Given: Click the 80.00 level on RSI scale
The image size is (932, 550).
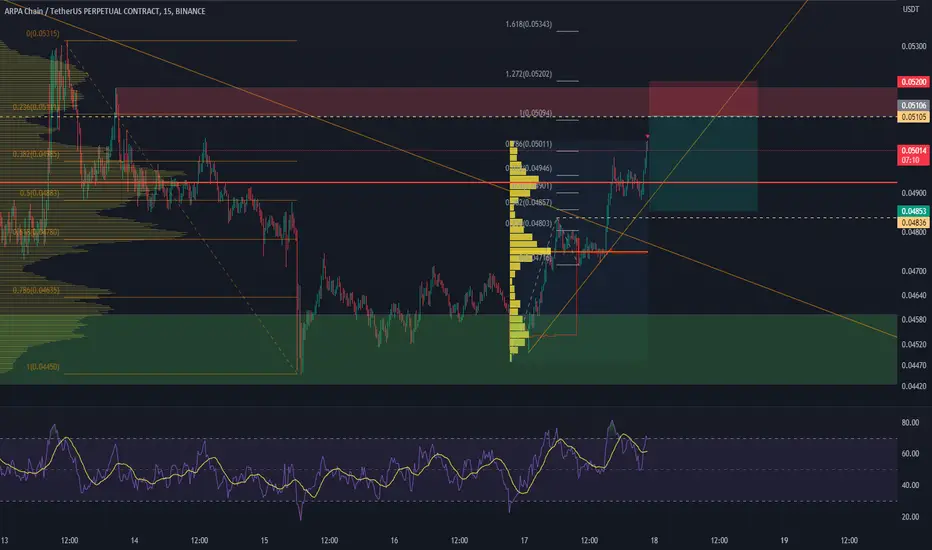Looking at the screenshot, I should pos(911,423).
